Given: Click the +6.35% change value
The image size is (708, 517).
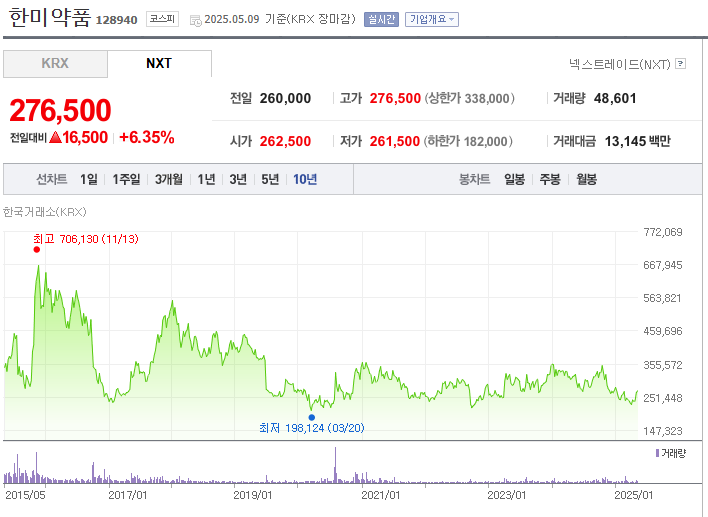Looking at the screenshot, I should [x=147, y=137].
